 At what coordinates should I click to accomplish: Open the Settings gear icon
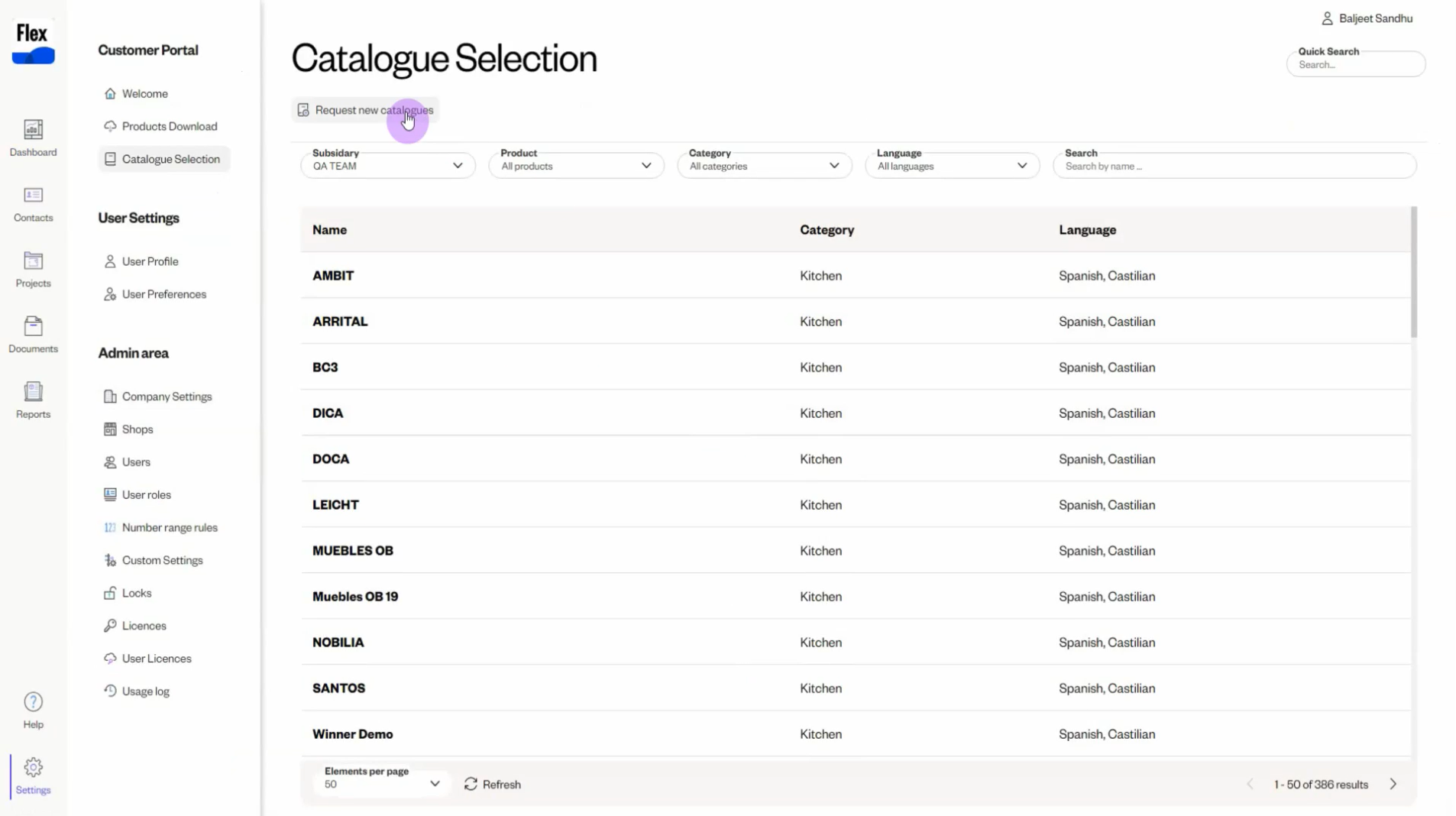pos(33,767)
